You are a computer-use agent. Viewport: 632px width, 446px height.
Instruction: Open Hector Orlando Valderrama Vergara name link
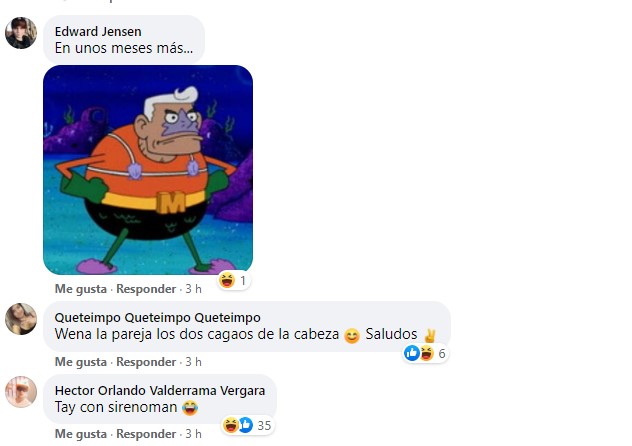click(160, 390)
